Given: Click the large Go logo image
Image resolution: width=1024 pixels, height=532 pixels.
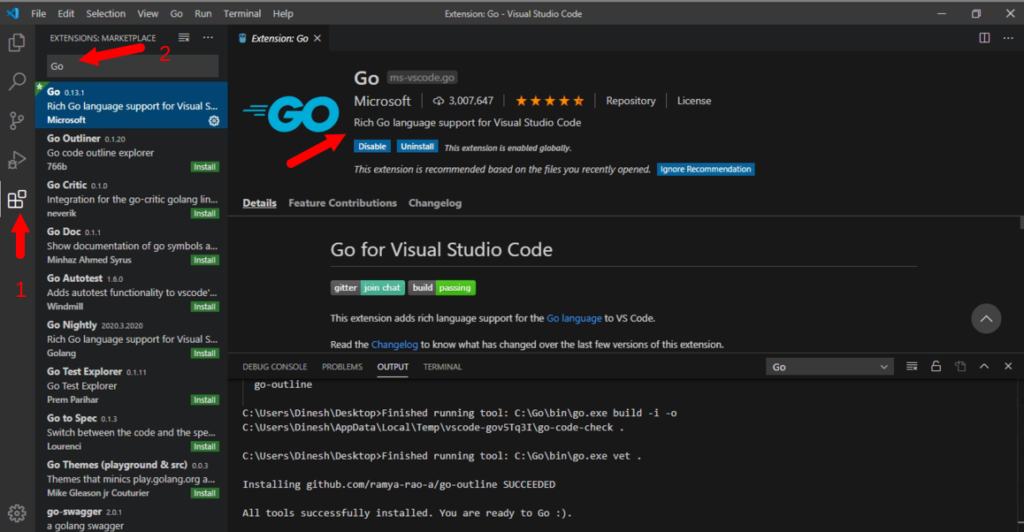Looking at the screenshot, I should [291, 114].
